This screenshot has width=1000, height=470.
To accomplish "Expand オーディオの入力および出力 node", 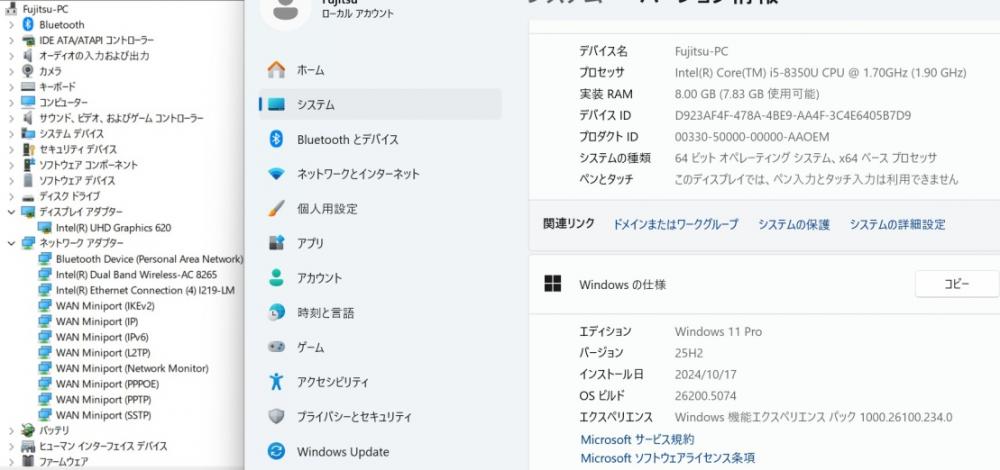I will 11,56.
